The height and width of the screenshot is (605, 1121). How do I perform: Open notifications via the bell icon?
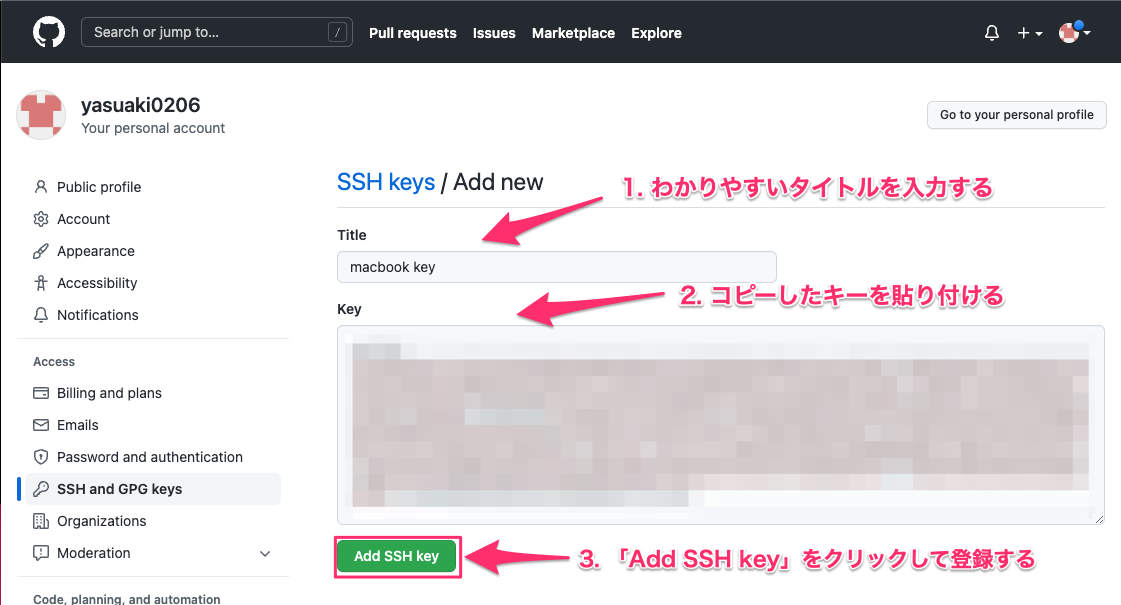click(x=991, y=32)
